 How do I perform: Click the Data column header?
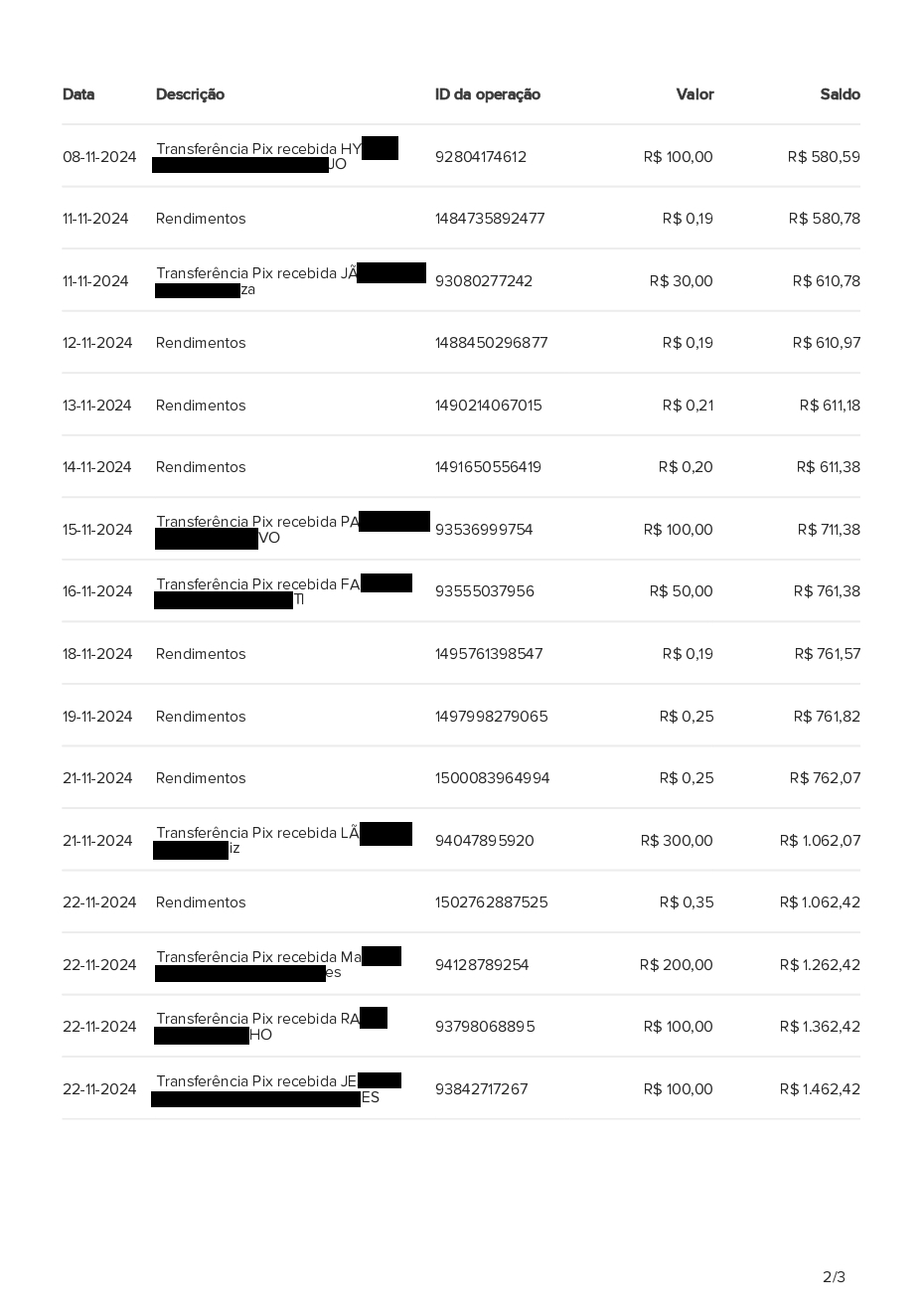click(78, 94)
